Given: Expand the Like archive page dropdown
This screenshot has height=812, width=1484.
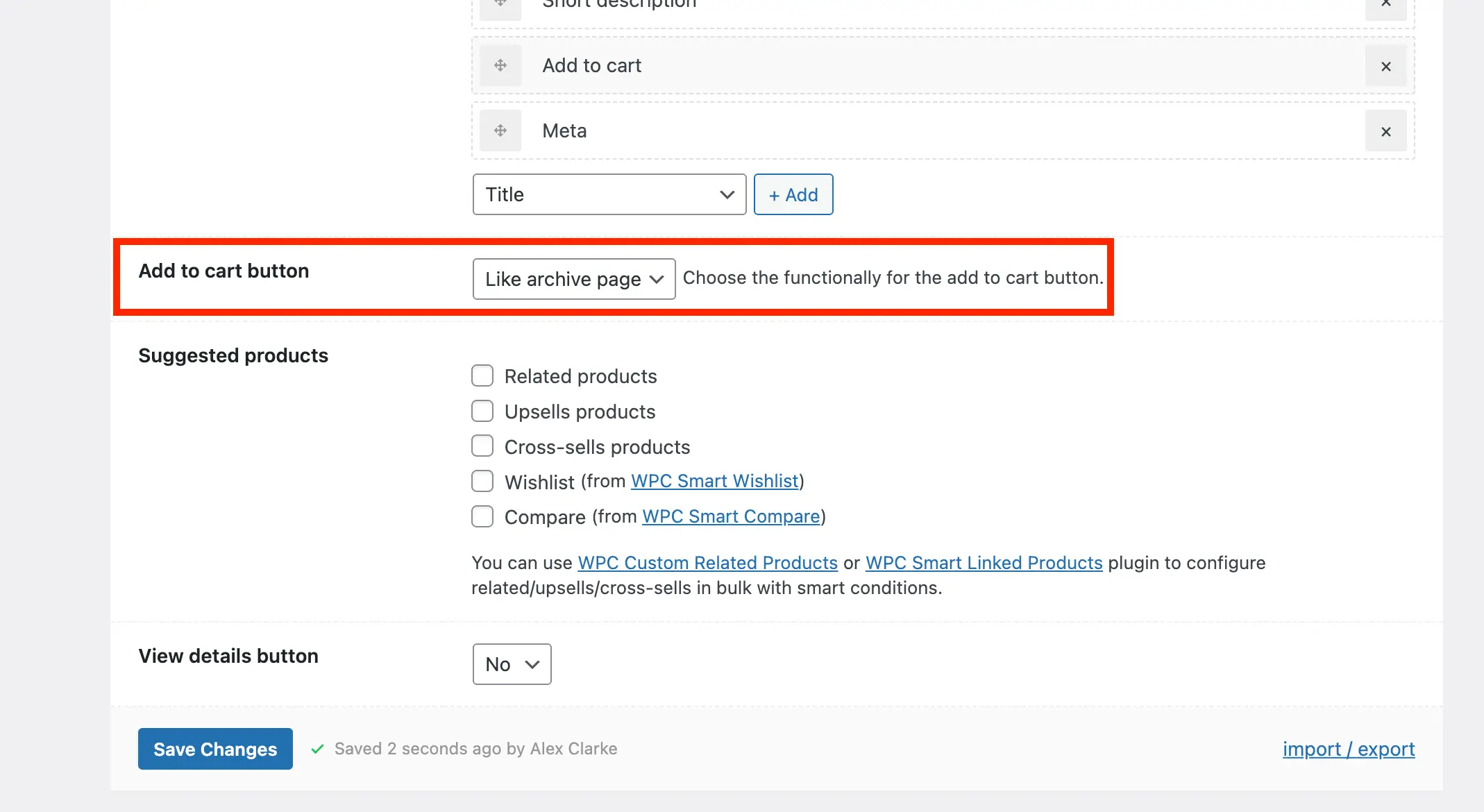Looking at the screenshot, I should [573, 279].
